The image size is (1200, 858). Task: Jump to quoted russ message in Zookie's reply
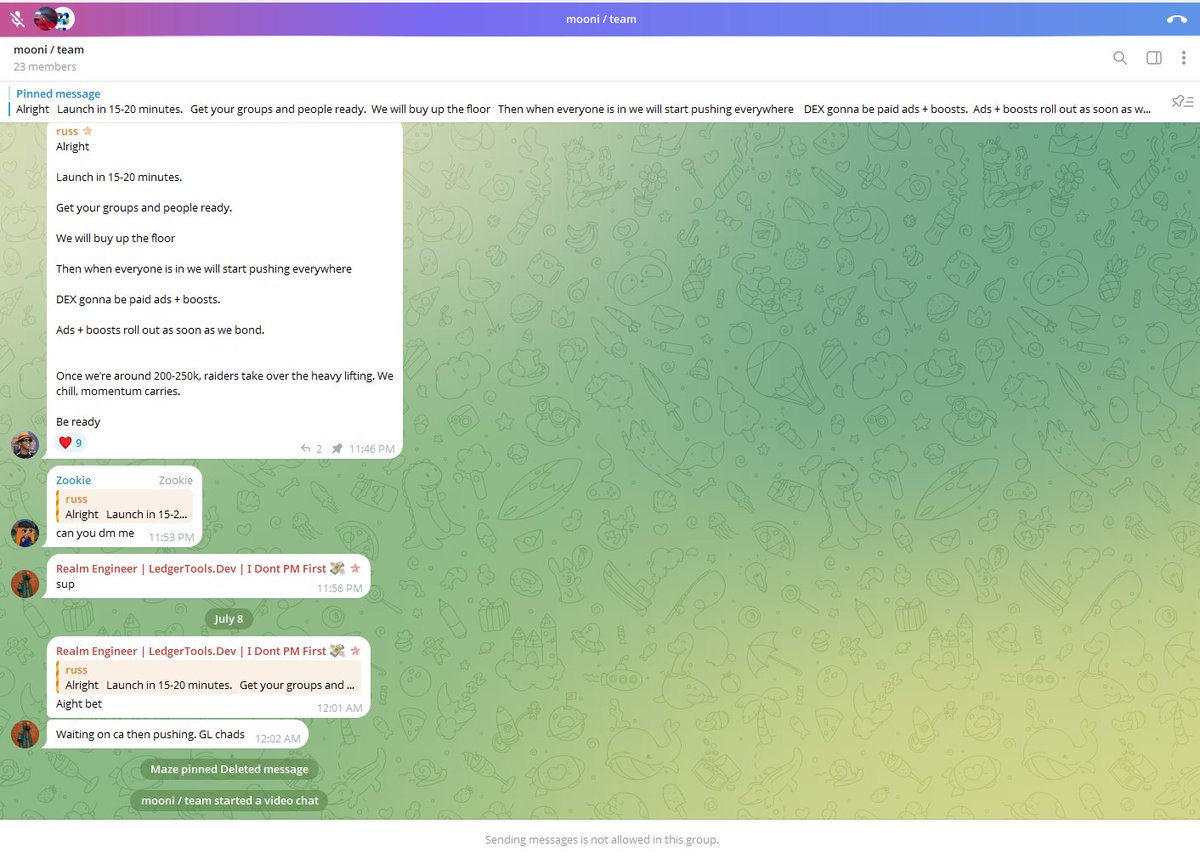click(x=124, y=507)
